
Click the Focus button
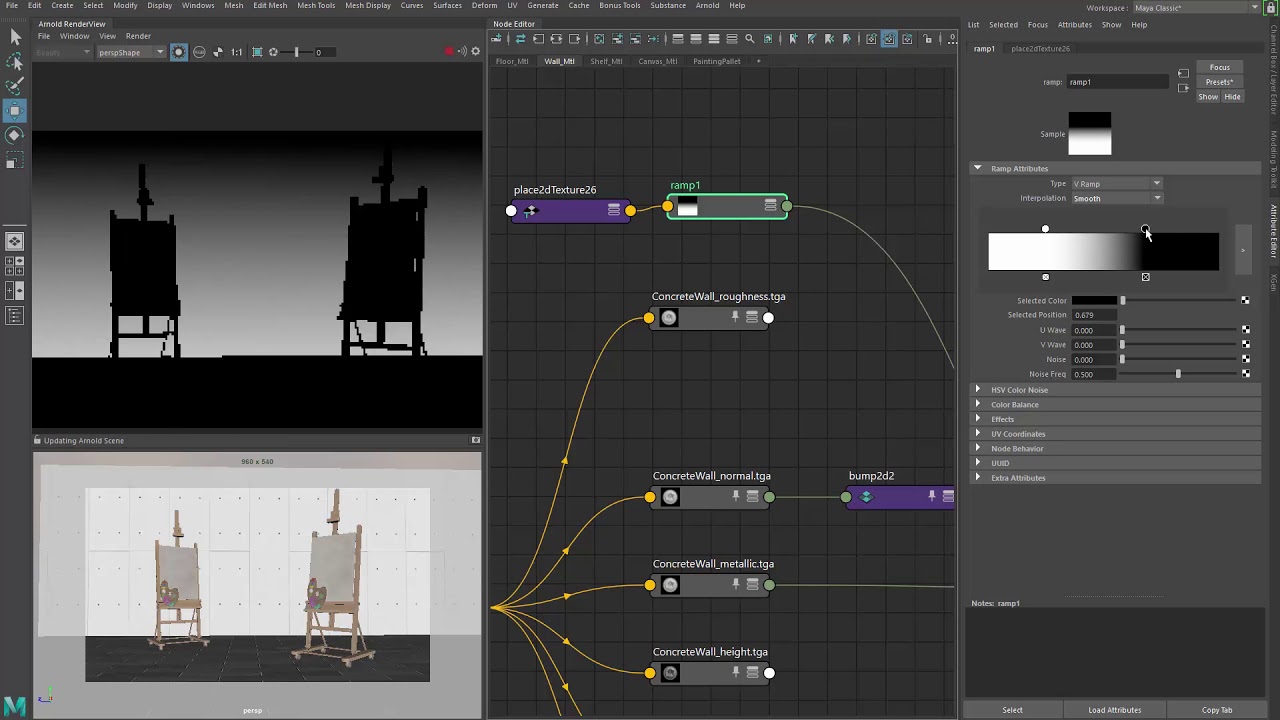1219,67
